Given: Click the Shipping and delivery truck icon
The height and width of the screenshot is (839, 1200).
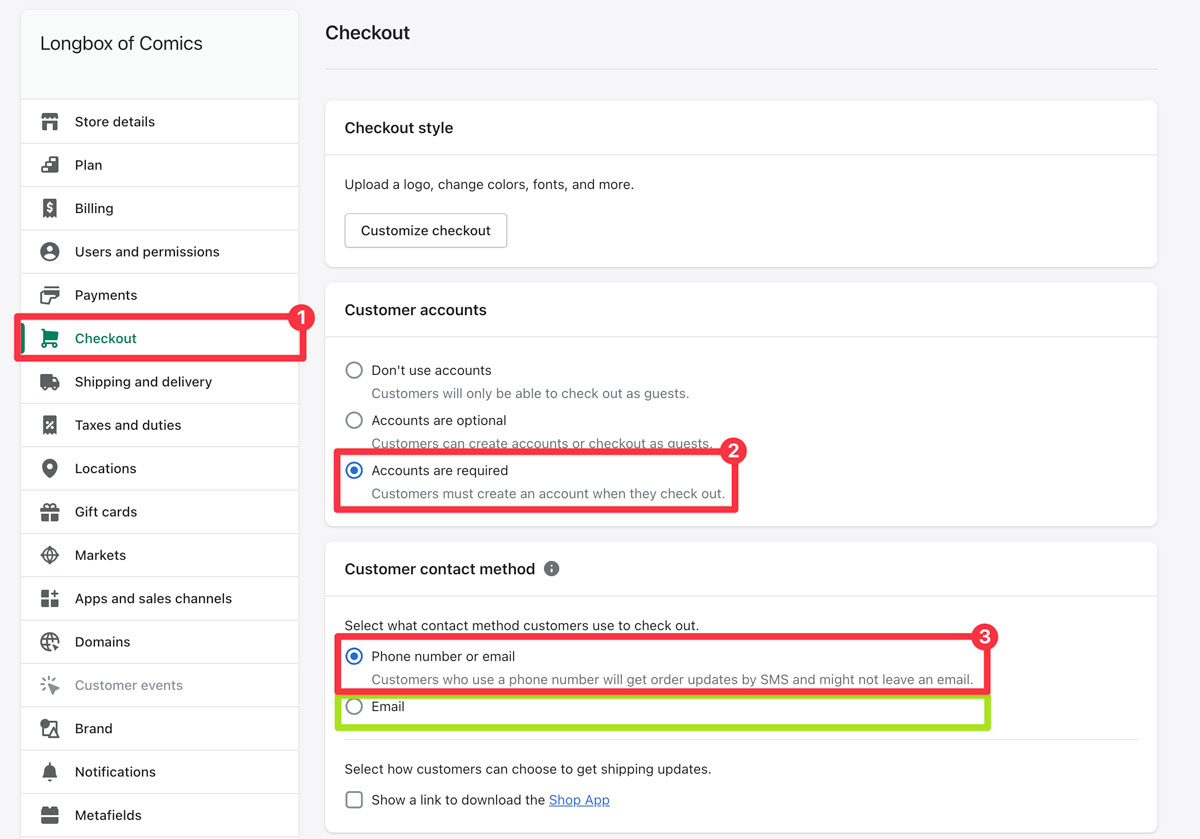Looking at the screenshot, I should click(x=49, y=382).
